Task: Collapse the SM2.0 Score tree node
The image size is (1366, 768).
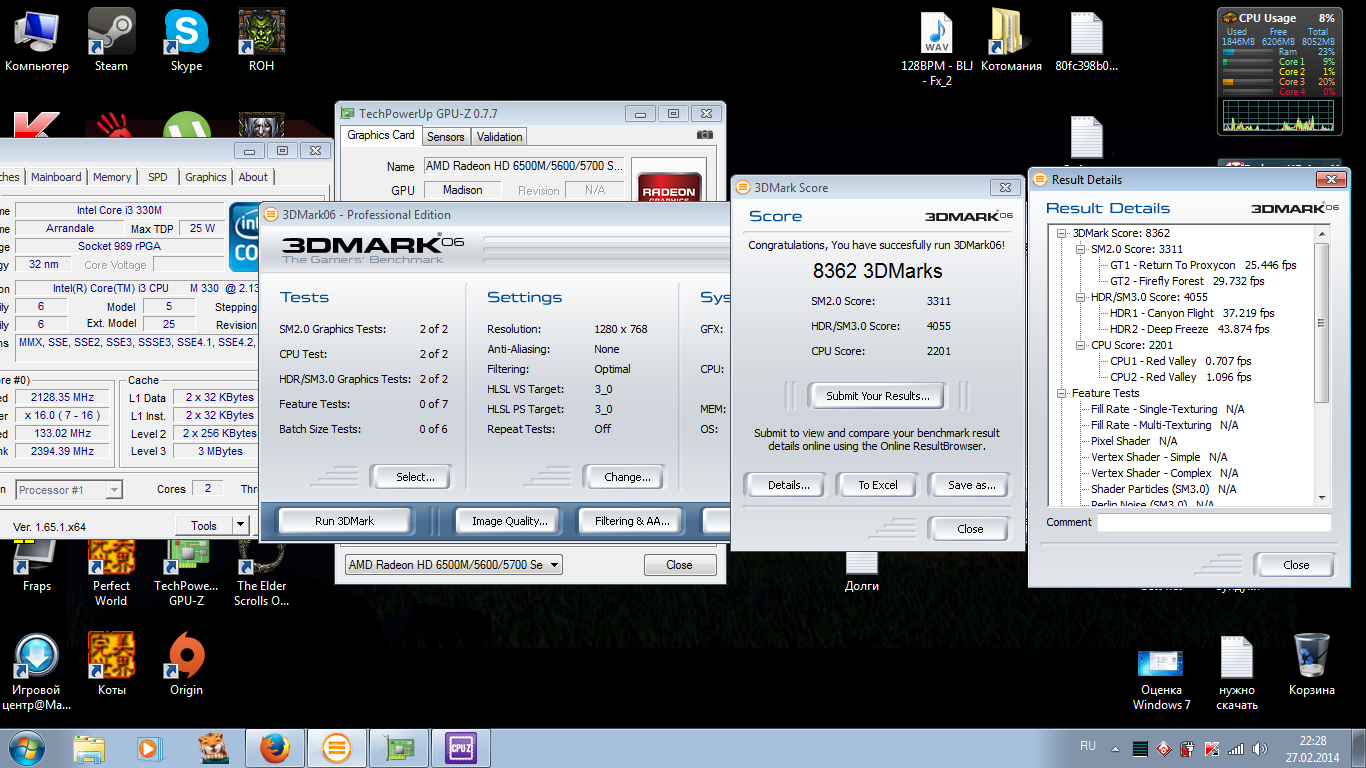Action: [x=1081, y=249]
